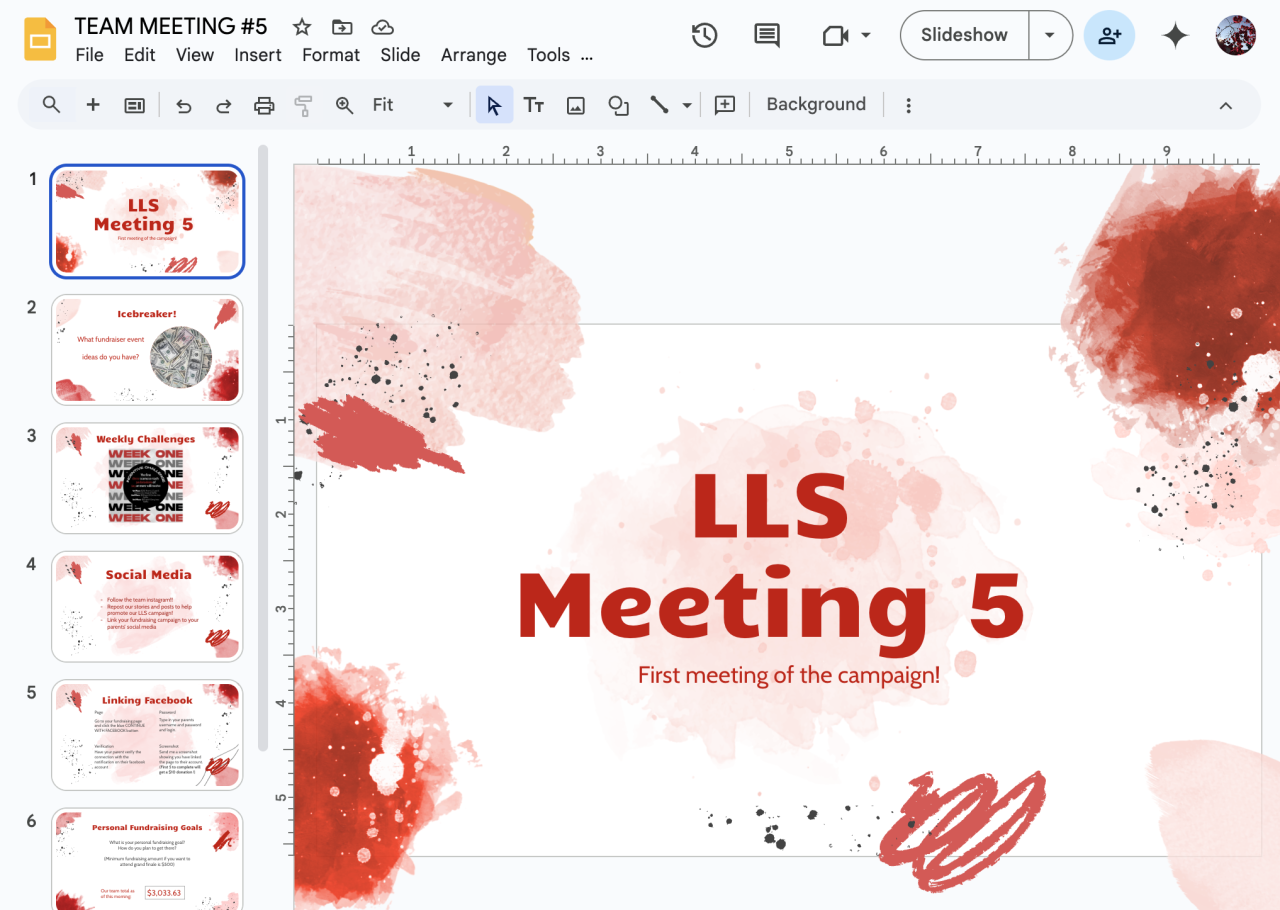Click the Background button
Viewport: 1280px width, 910px height.
[816, 105]
